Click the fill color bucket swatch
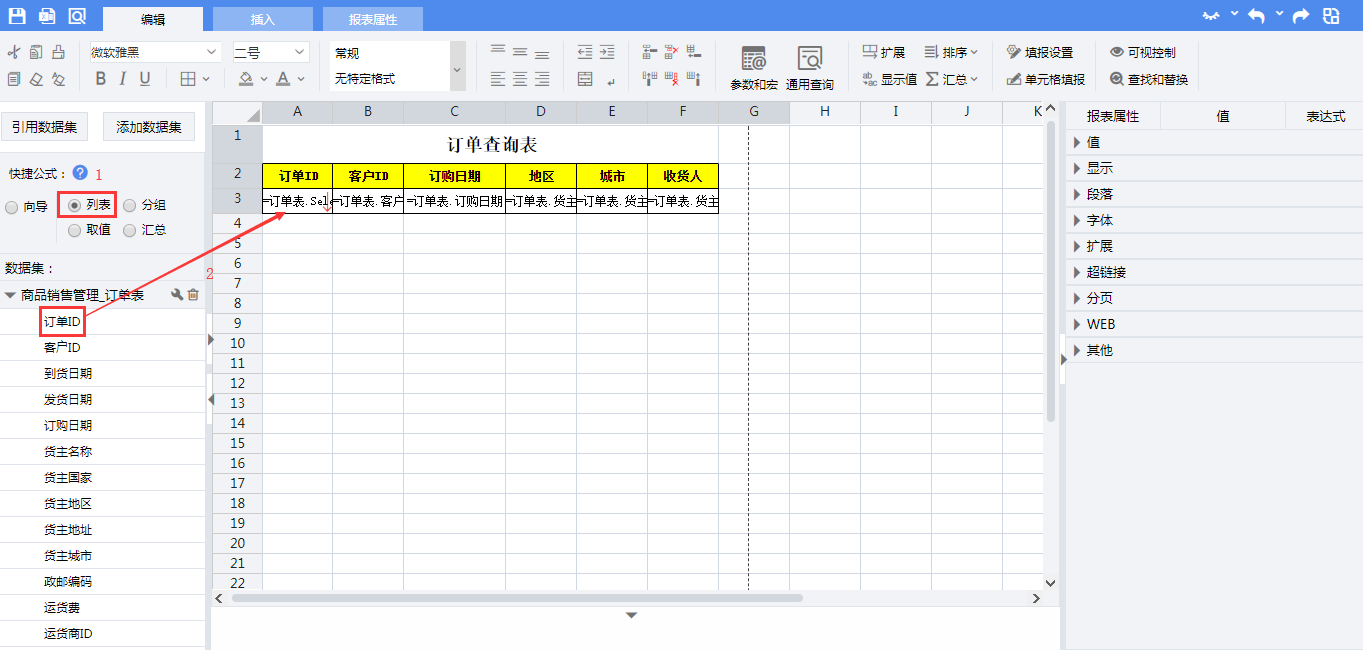Viewport: 1363px width, 650px height. tap(246, 79)
